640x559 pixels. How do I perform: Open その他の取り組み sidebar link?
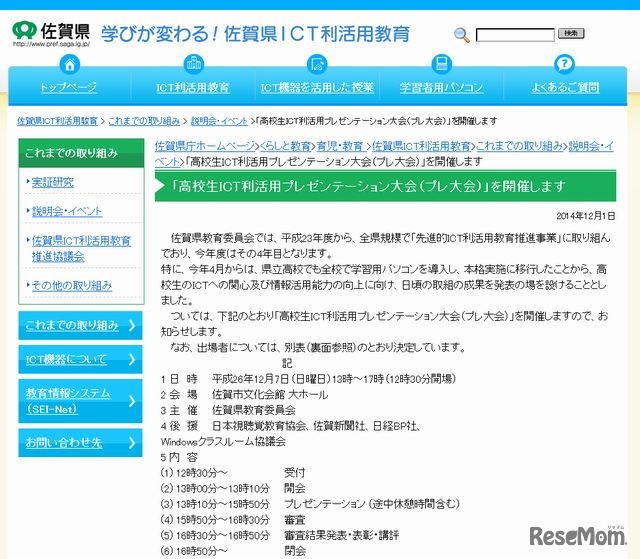[x=72, y=285]
